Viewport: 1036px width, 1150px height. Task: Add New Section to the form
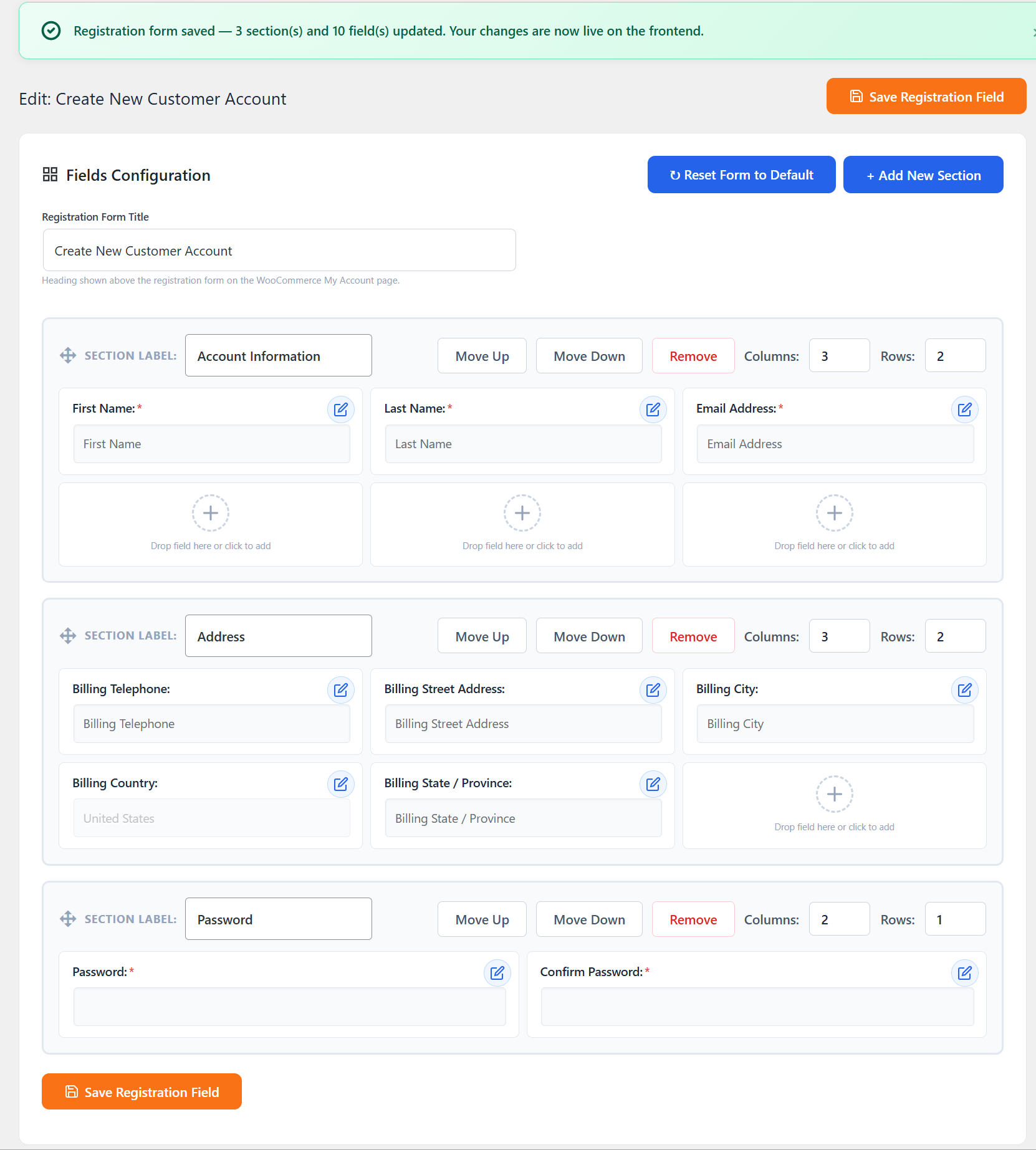tap(923, 175)
